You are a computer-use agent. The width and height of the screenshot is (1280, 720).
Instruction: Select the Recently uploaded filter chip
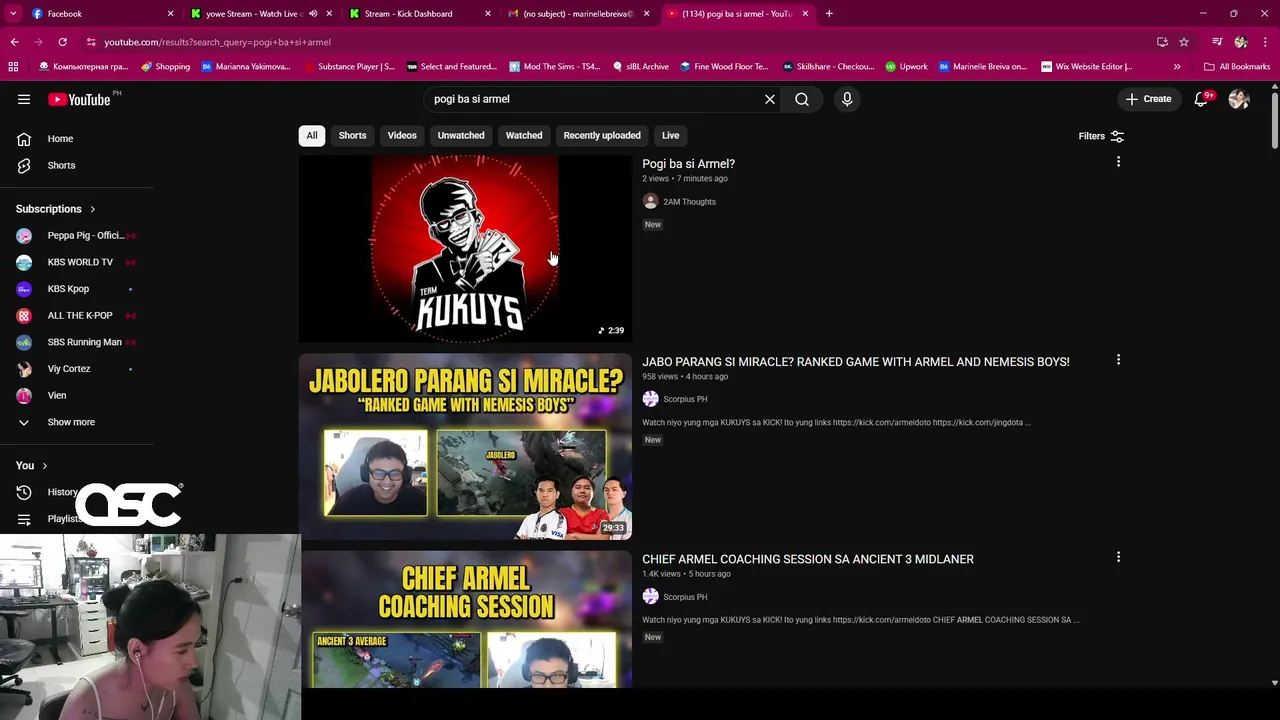602,136
